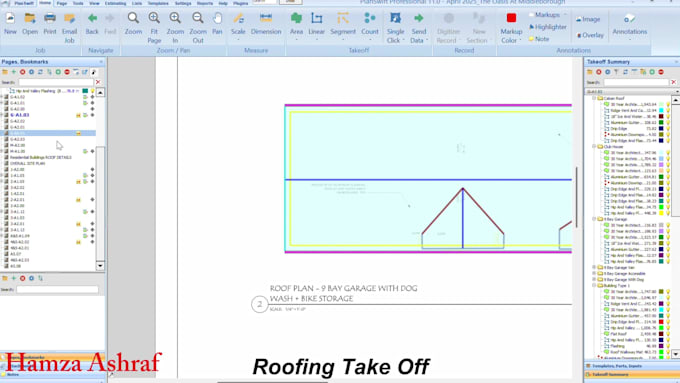Select the Zoom magnifier tool
680x383 pixels.
[x=133, y=18]
